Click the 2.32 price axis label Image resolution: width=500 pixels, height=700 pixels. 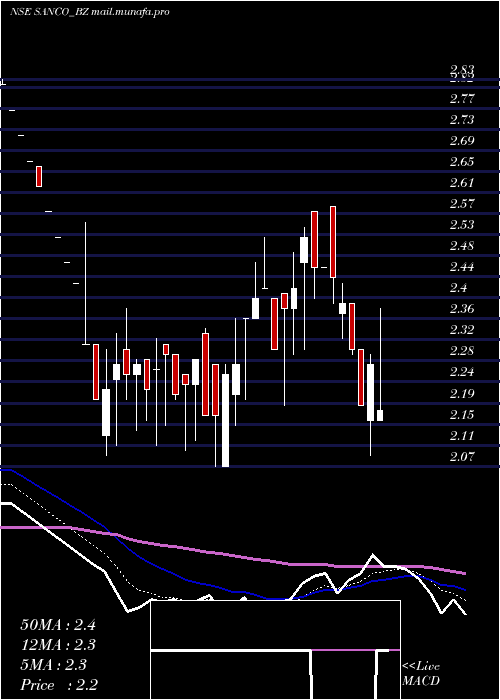click(462, 330)
